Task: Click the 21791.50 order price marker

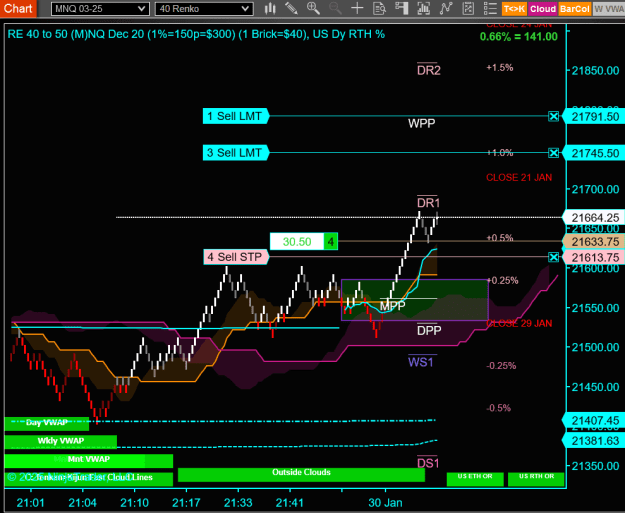Action: point(594,117)
